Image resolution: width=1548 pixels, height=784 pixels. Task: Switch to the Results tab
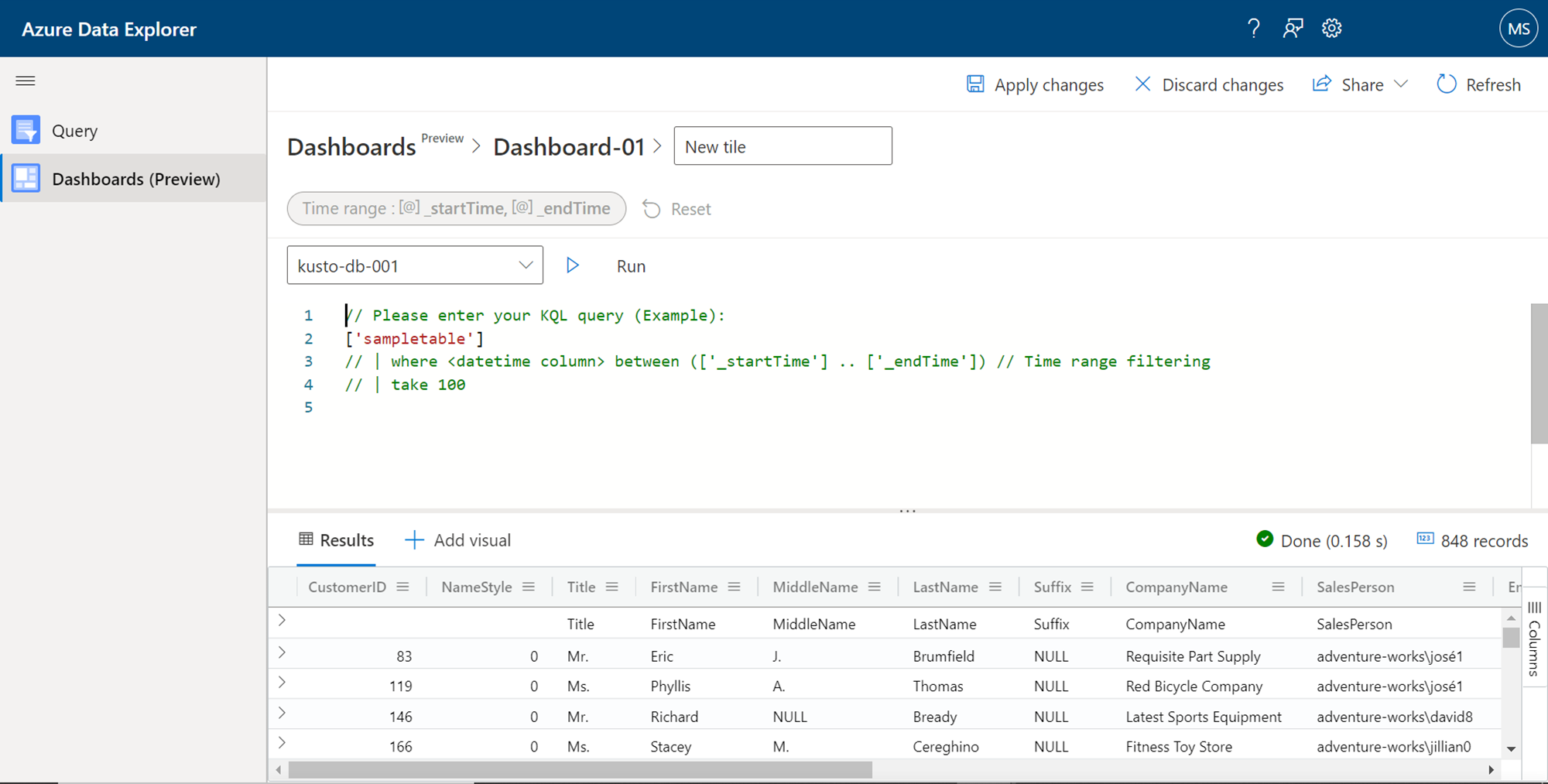click(x=337, y=540)
